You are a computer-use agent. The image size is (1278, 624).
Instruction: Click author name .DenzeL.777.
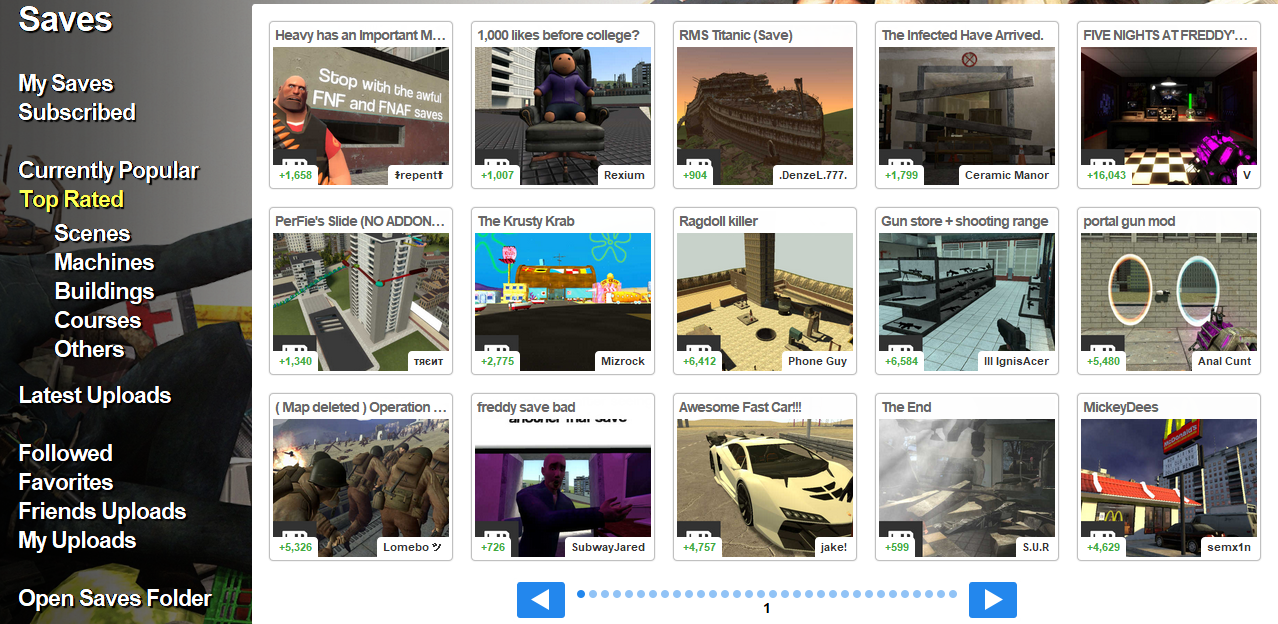tap(813, 175)
